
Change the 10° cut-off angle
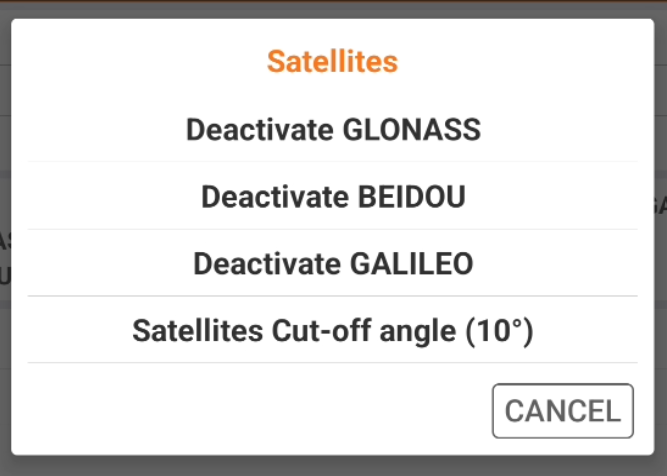333,330
